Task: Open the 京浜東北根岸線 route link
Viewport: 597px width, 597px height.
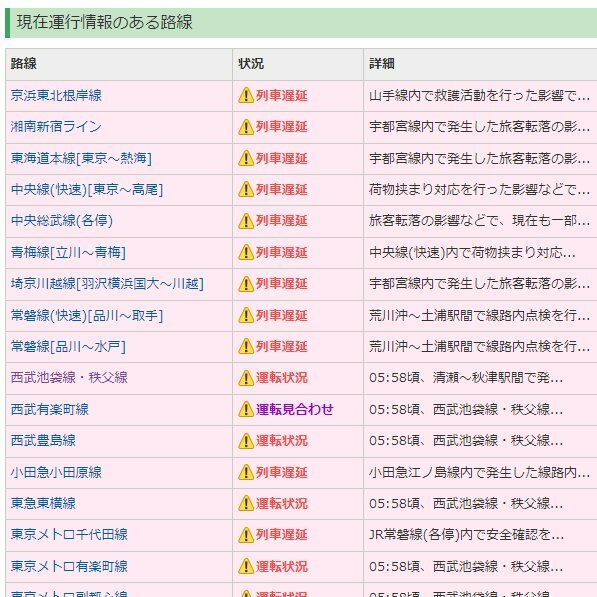Action: (56, 95)
